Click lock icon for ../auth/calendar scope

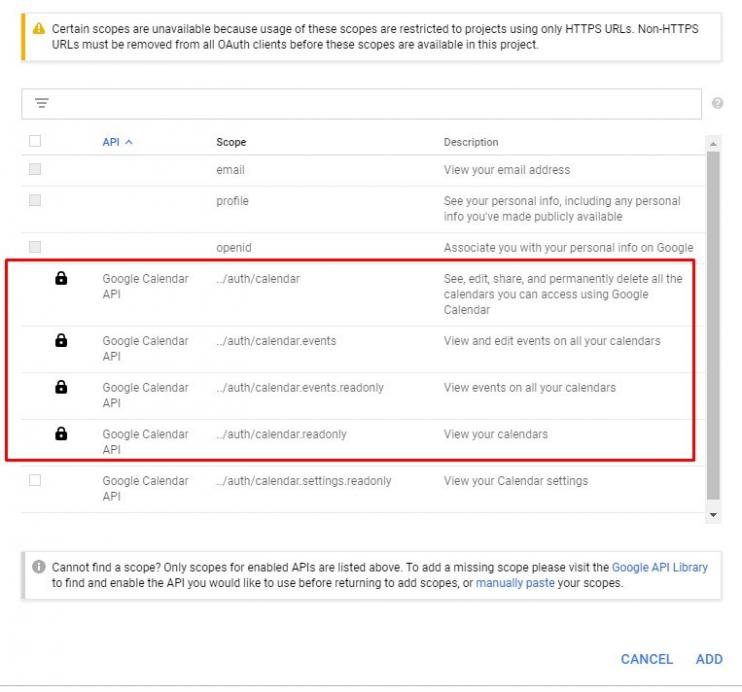tap(61, 280)
